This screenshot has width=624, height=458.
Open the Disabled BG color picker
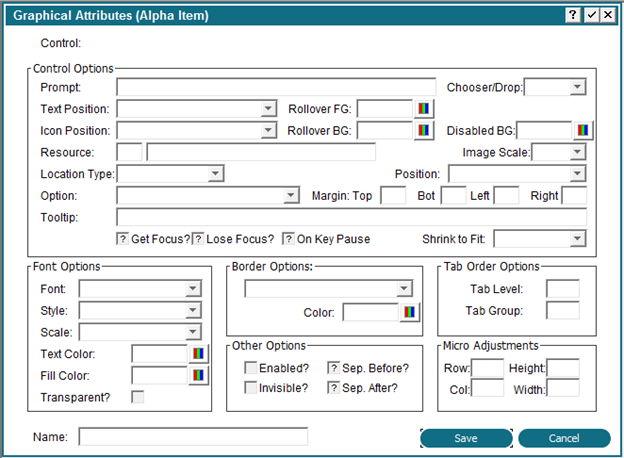pyautogui.click(x=583, y=130)
